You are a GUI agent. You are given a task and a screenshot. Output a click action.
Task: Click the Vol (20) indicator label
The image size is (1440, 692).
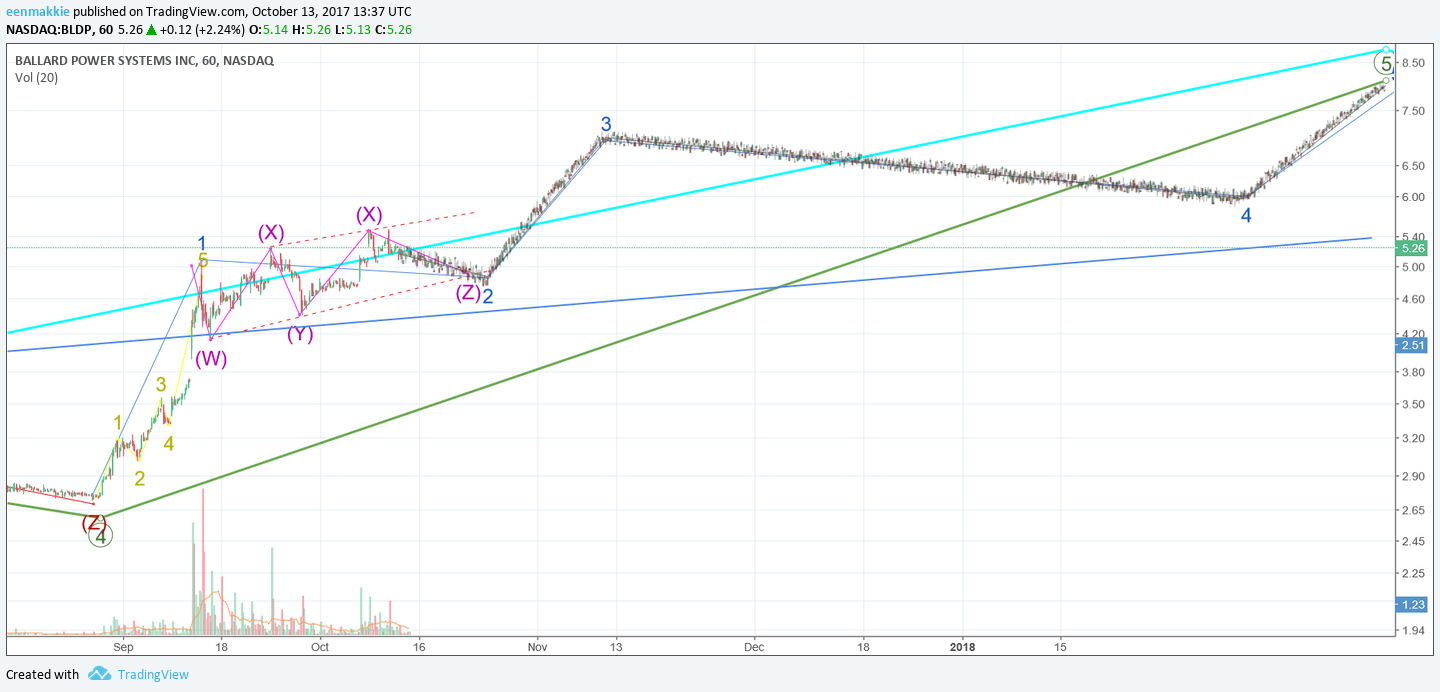tap(36, 78)
